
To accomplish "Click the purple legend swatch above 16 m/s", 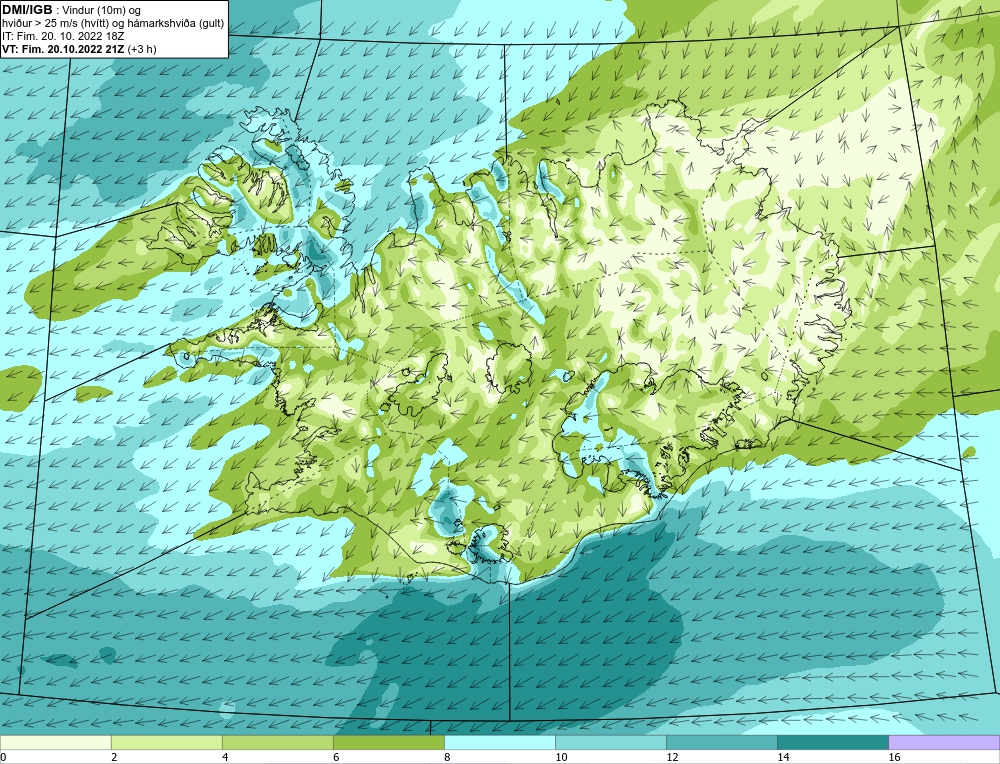I will 944,742.
